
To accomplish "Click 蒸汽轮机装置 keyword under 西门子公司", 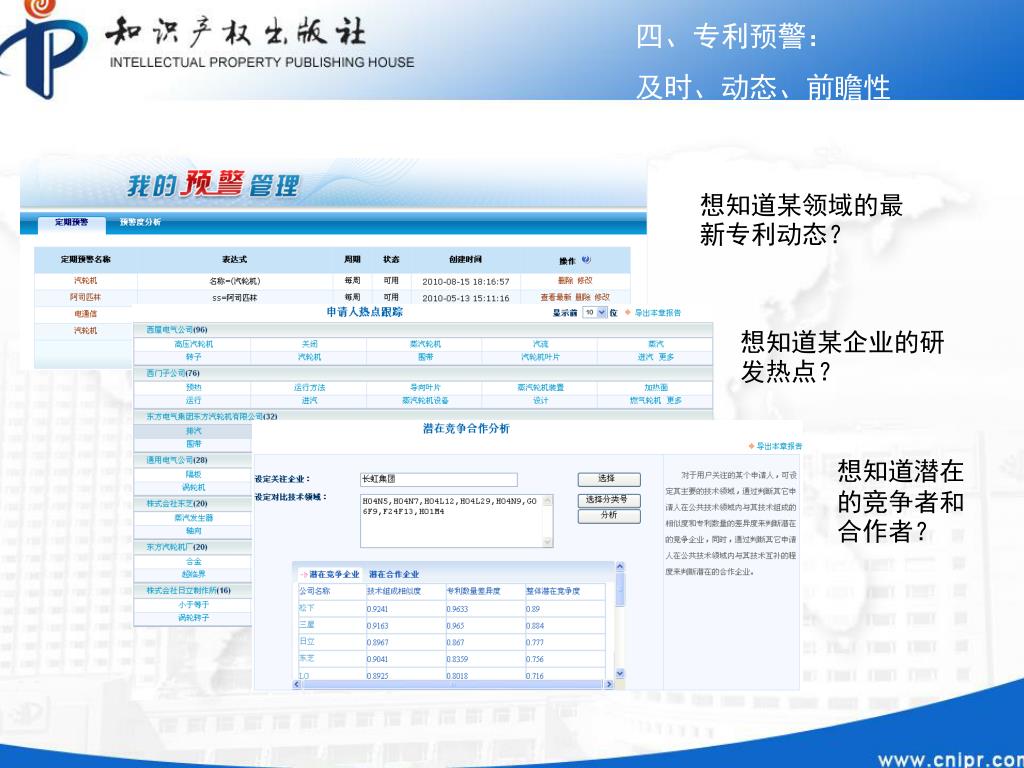I will pyautogui.click(x=540, y=387).
